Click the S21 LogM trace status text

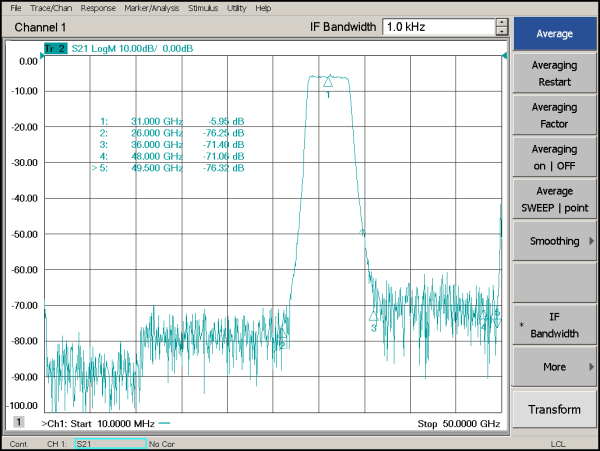coord(132,49)
